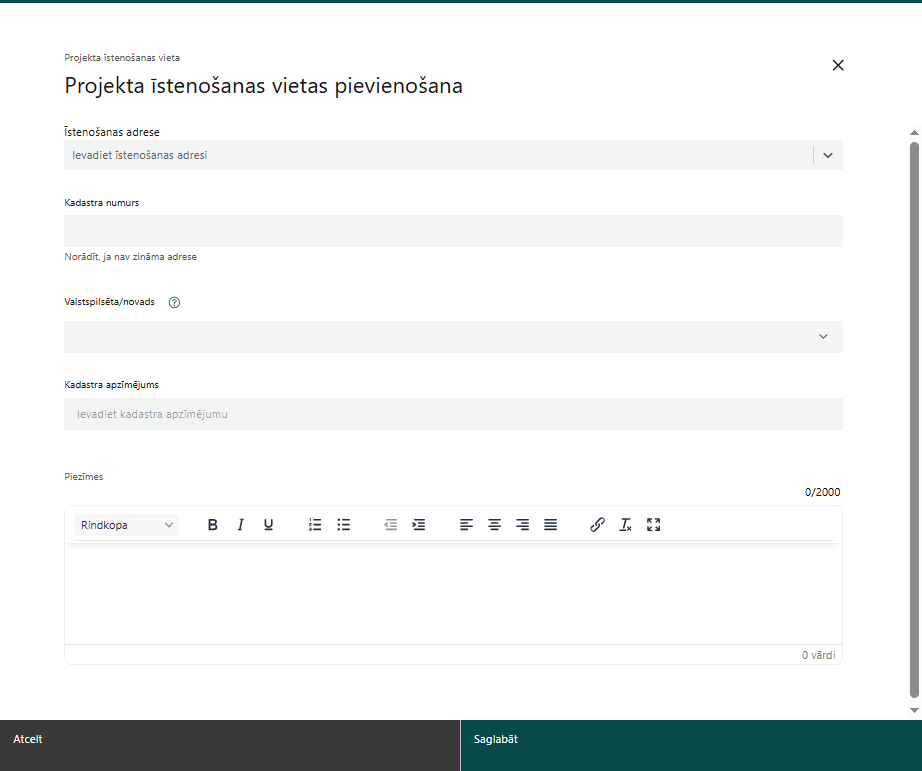The image size is (922, 771).
Task: Increase indent in the notes editor
Action: tap(419, 525)
